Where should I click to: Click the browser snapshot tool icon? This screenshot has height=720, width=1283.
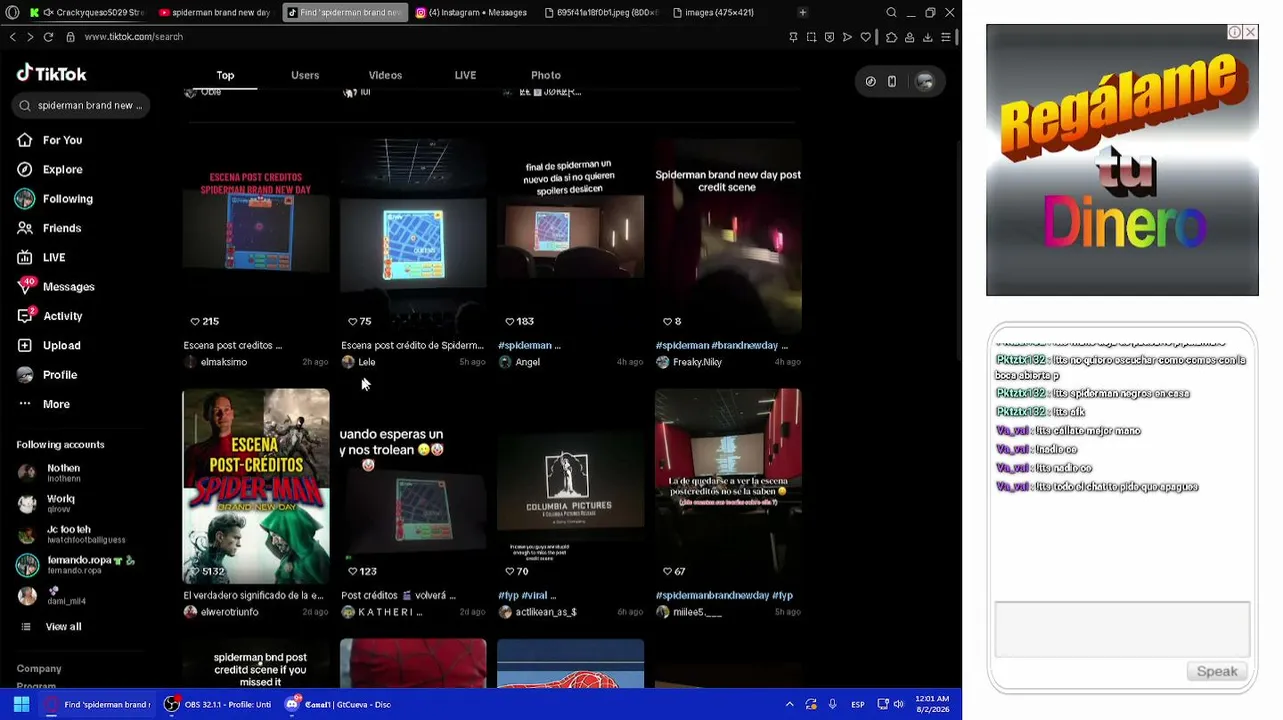click(x=811, y=37)
